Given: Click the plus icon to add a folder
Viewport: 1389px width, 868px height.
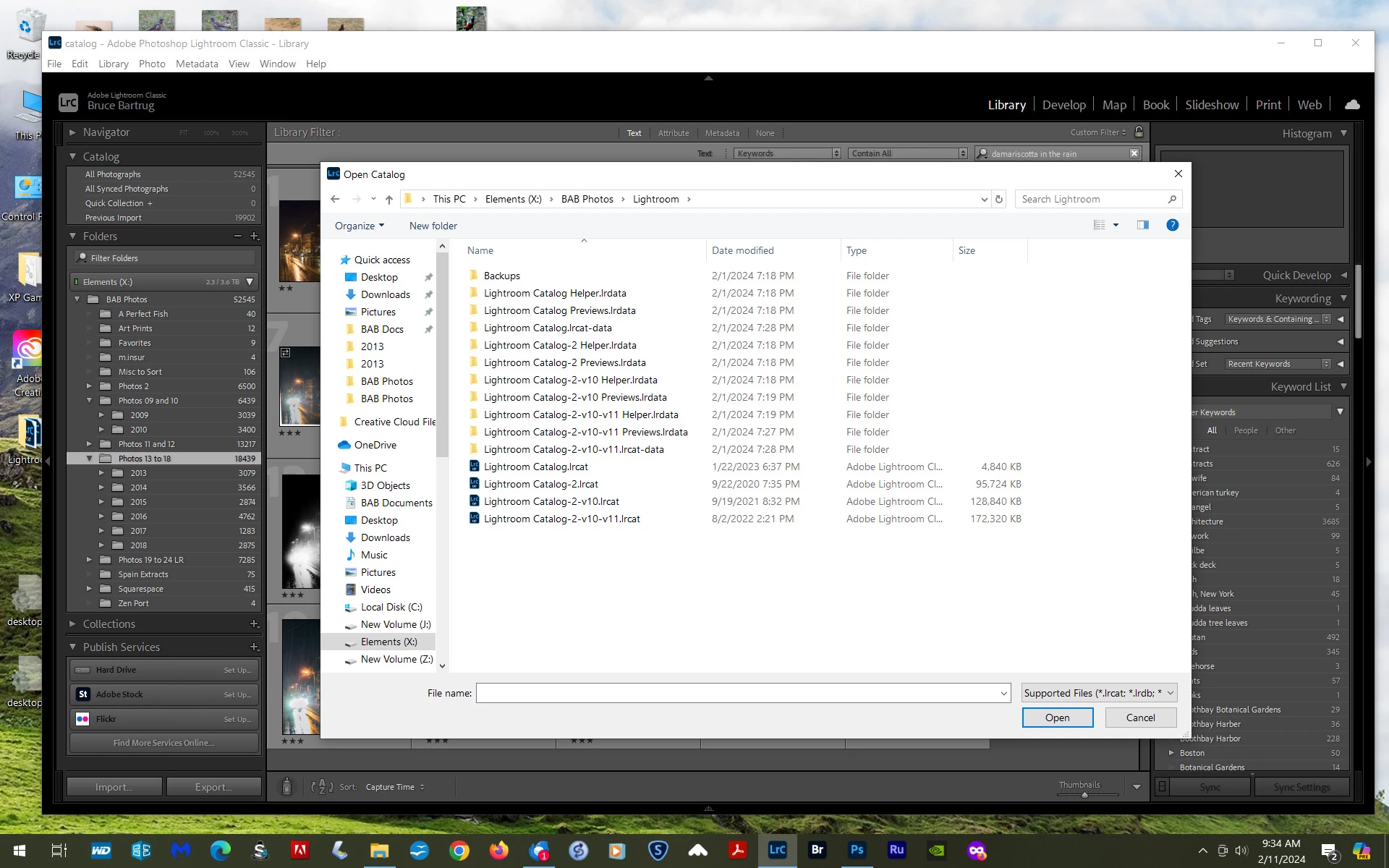Looking at the screenshot, I should click(x=254, y=237).
